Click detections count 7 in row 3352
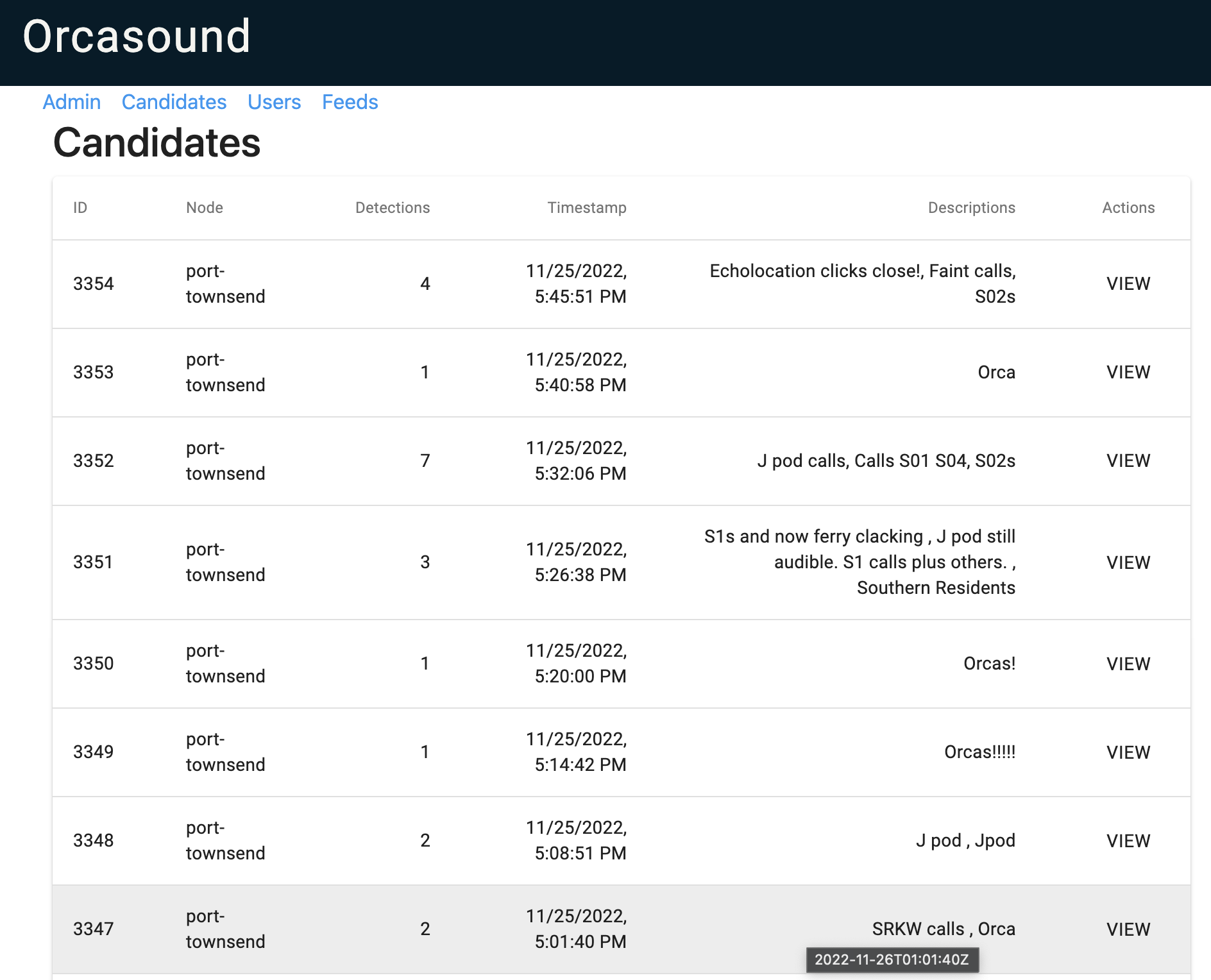Viewport: 1211px width, 980px height. [425, 460]
